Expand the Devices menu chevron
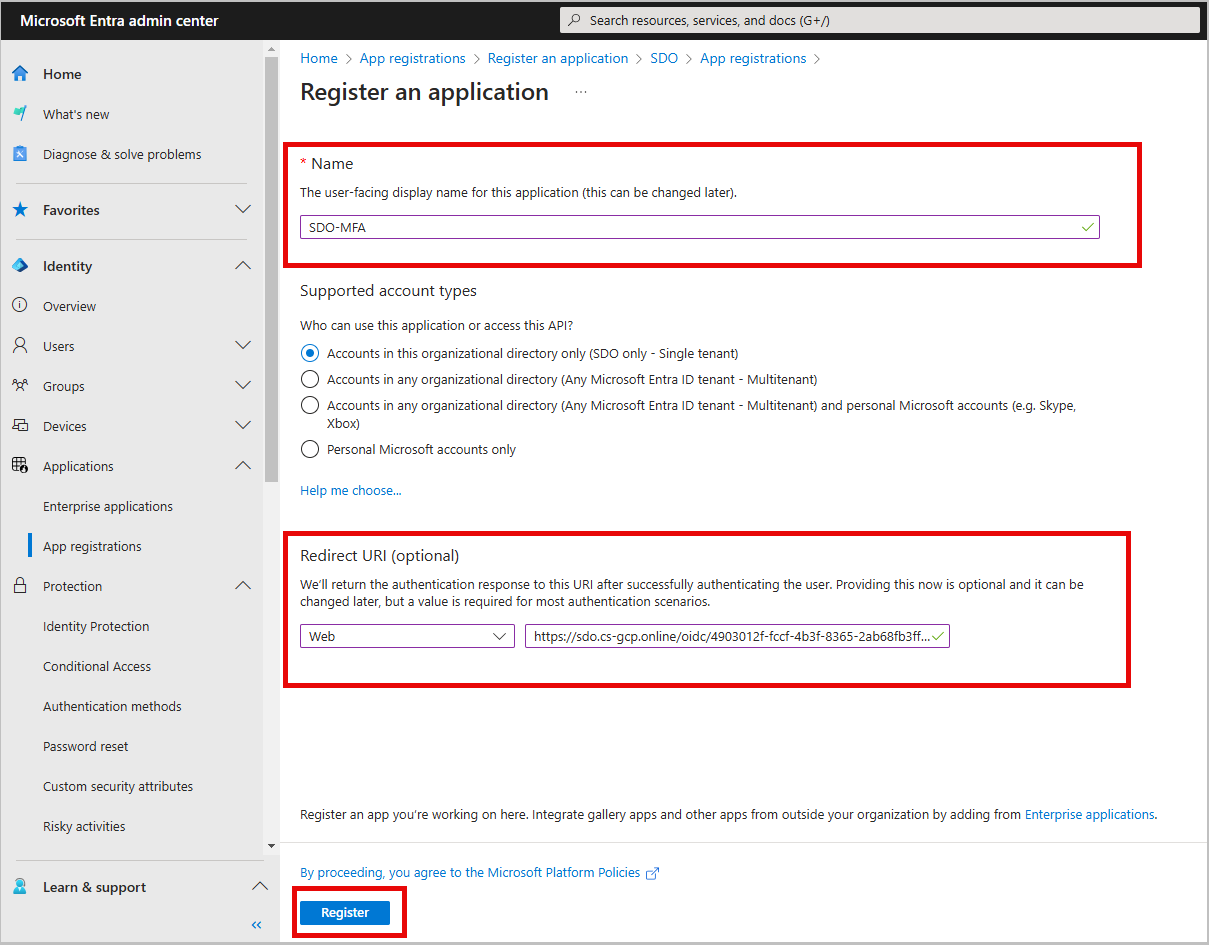 pos(242,426)
